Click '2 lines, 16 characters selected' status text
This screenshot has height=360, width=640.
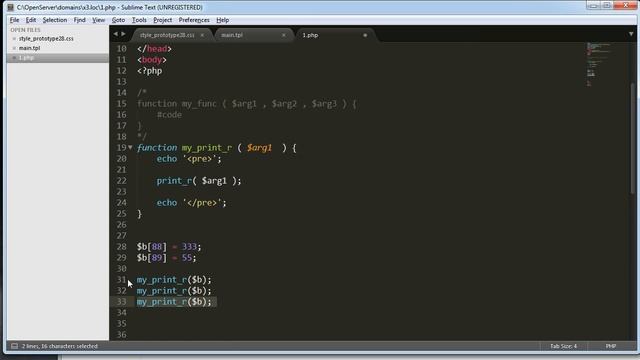coord(60,346)
